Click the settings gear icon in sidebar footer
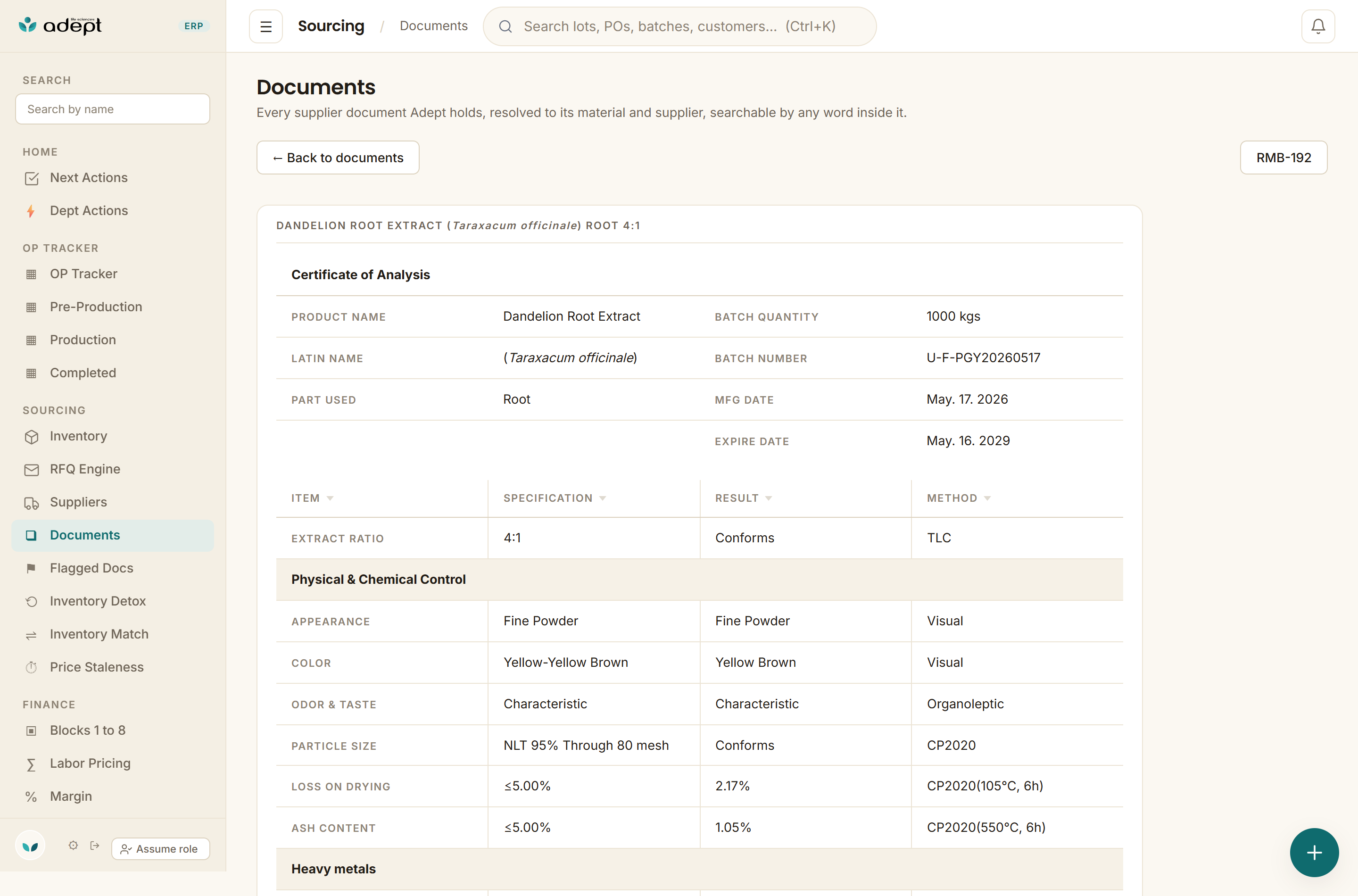This screenshot has height=896, width=1358. (73, 845)
